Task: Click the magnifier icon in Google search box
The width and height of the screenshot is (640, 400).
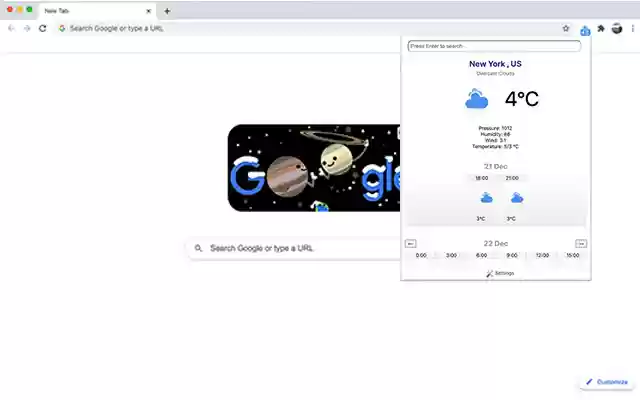Action: [x=198, y=248]
